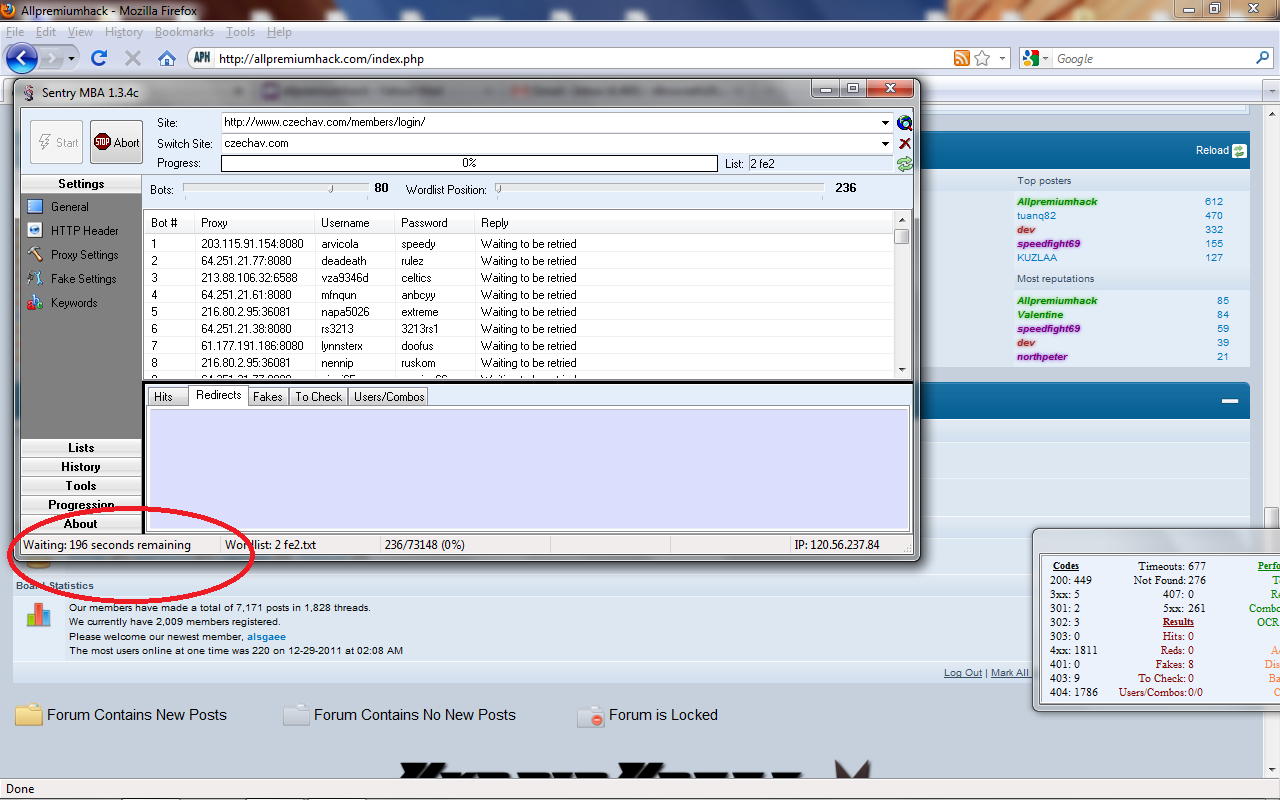Screen dimensions: 1280x800
Task: Click Firefox Back arrow button
Action: coord(22,58)
